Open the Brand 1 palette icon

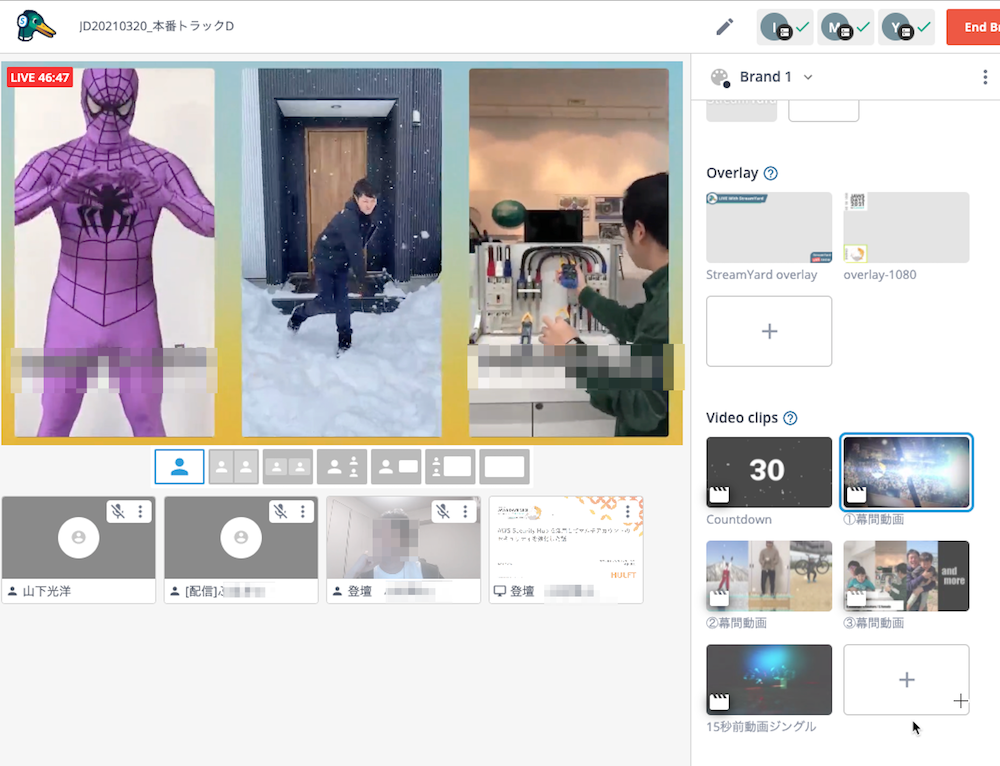click(720, 77)
